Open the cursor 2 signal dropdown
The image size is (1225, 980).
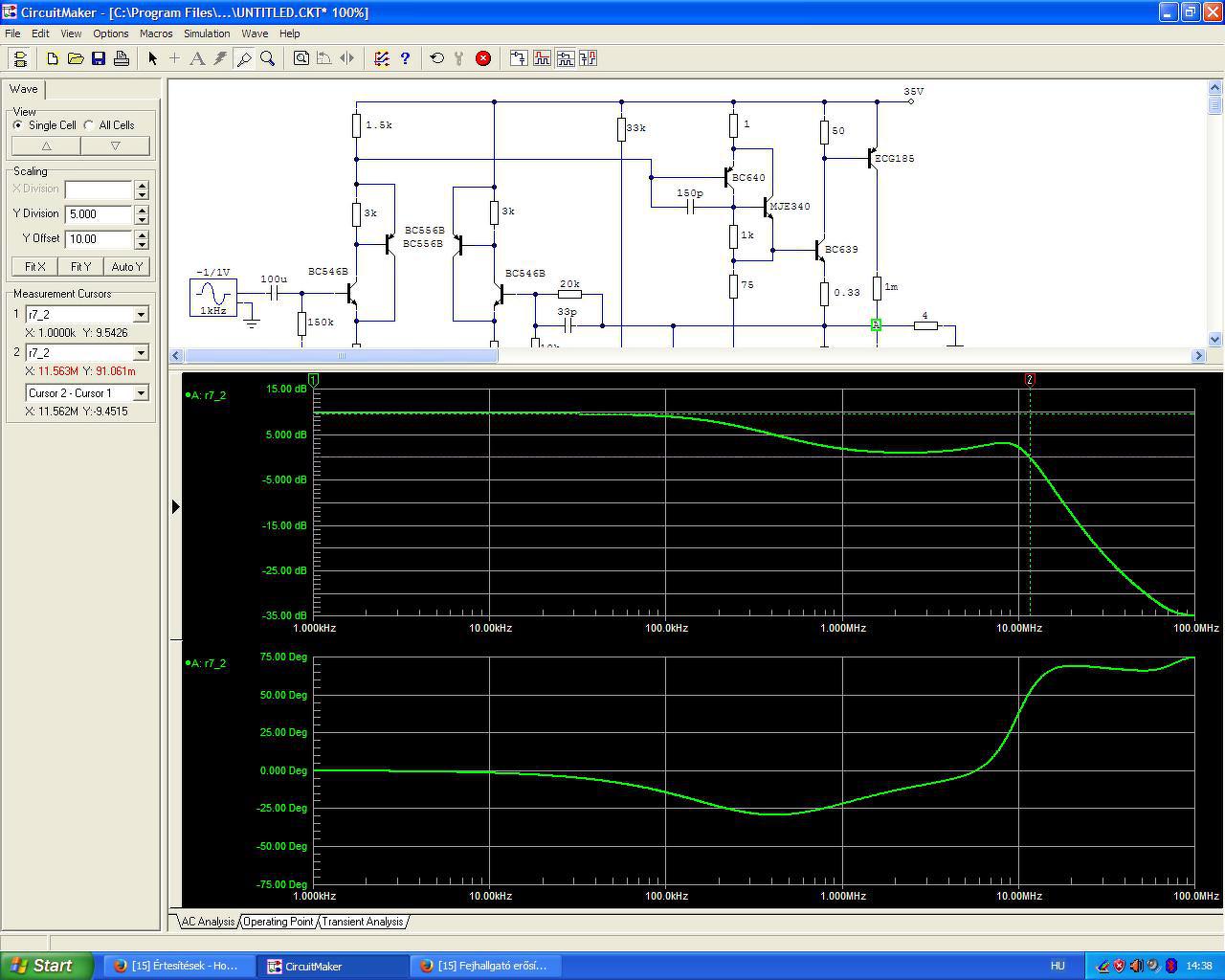(141, 353)
